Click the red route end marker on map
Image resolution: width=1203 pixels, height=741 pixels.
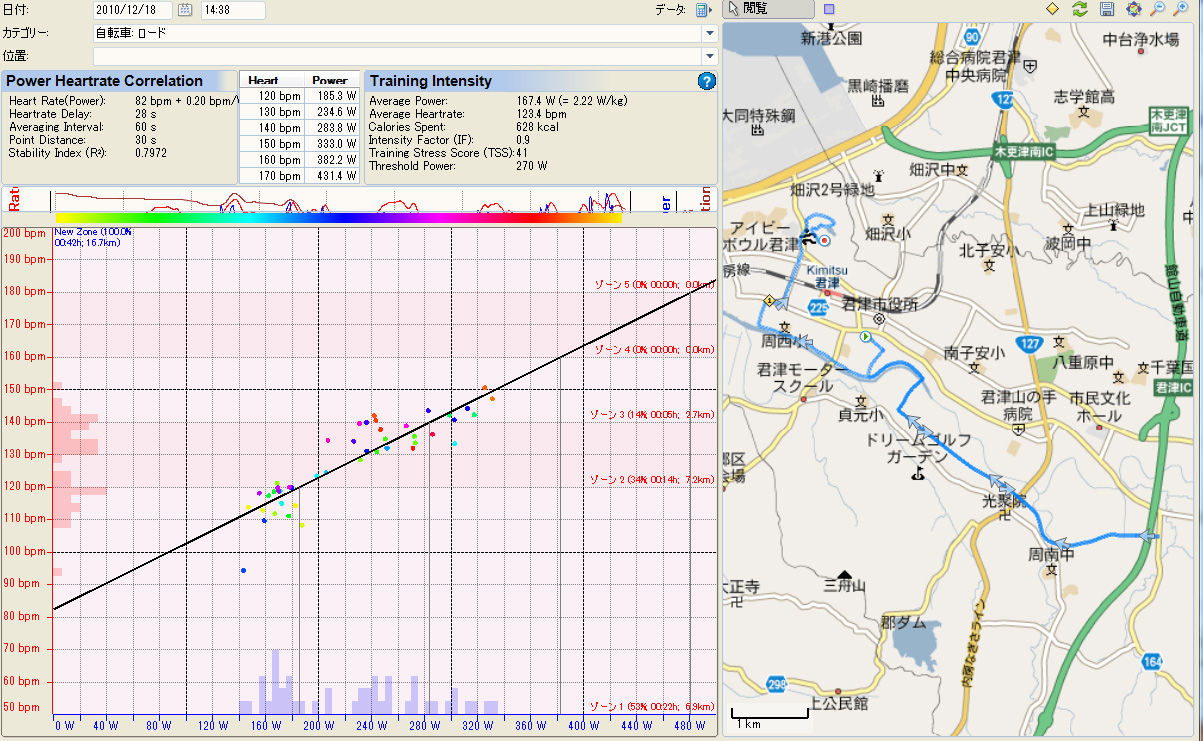tap(824, 241)
